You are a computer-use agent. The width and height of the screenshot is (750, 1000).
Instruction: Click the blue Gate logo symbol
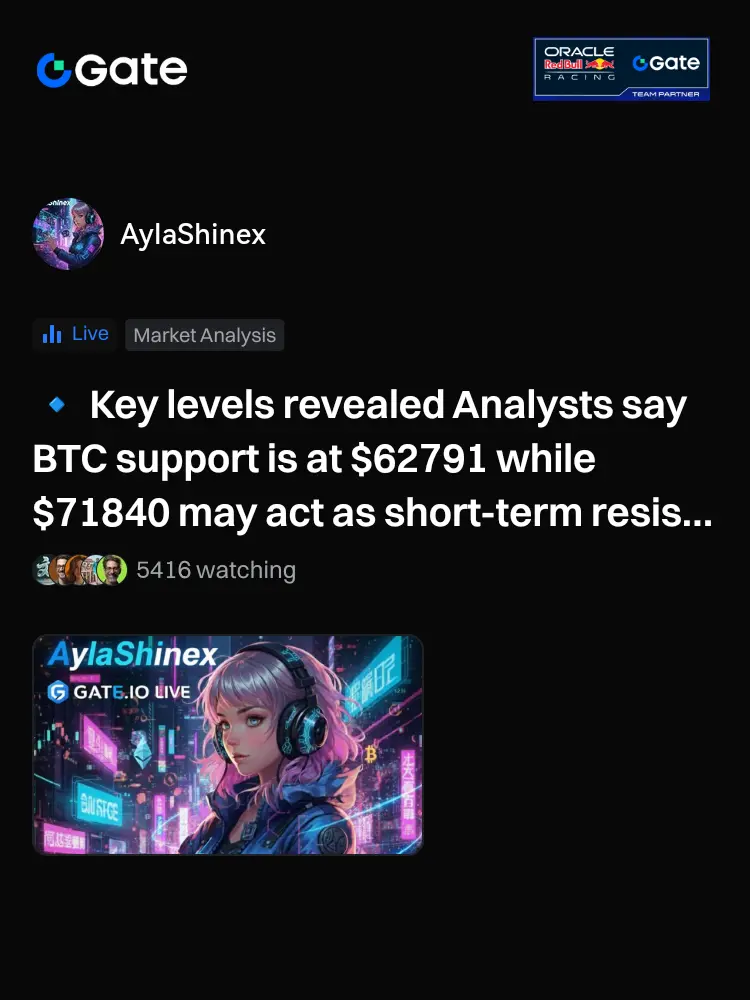[54, 70]
